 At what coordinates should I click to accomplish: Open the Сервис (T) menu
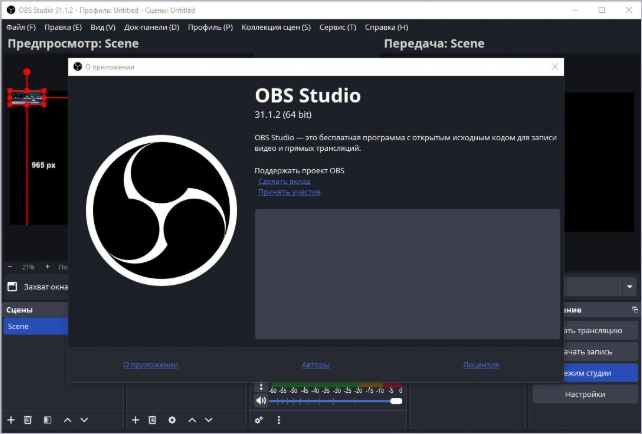point(338,27)
